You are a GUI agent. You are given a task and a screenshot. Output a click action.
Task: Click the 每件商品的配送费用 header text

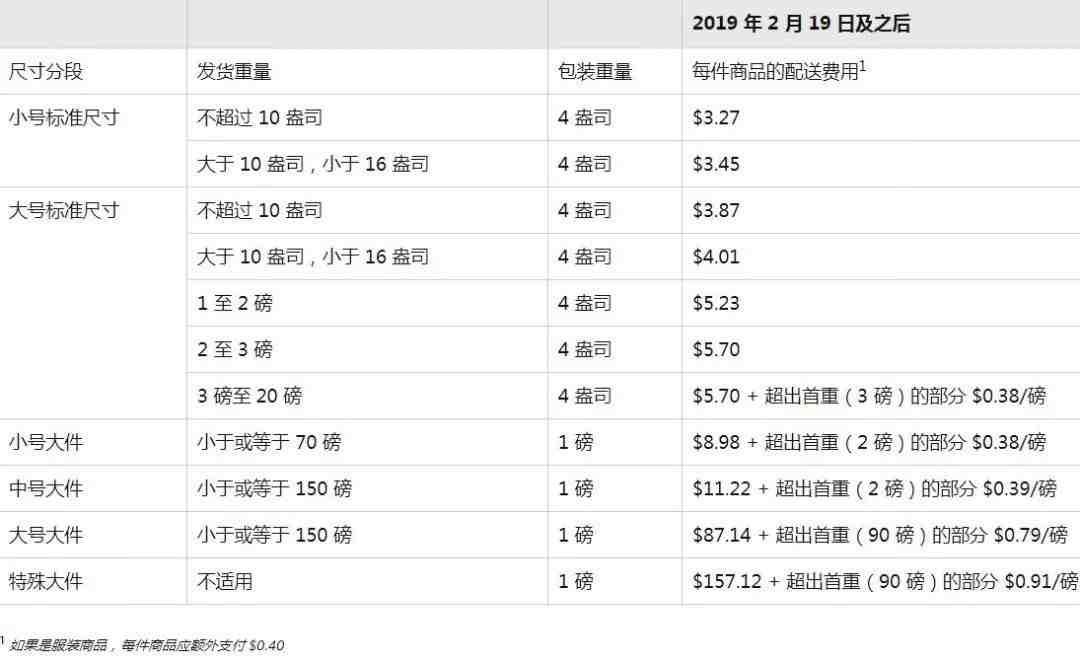tap(776, 72)
